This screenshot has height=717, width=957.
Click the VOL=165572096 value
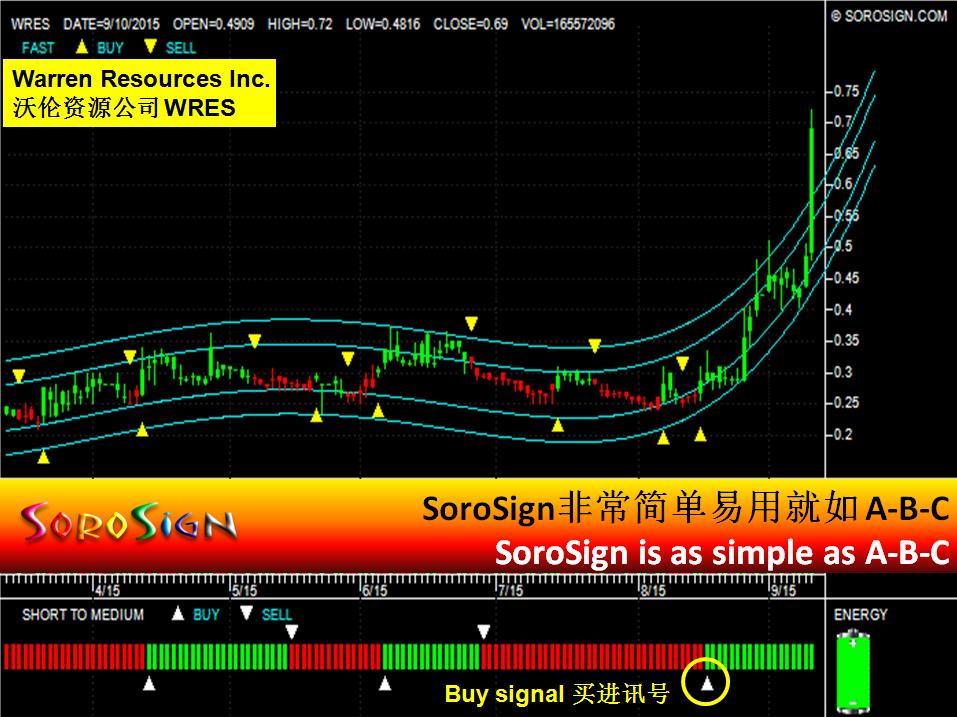pyautogui.click(x=568, y=24)
